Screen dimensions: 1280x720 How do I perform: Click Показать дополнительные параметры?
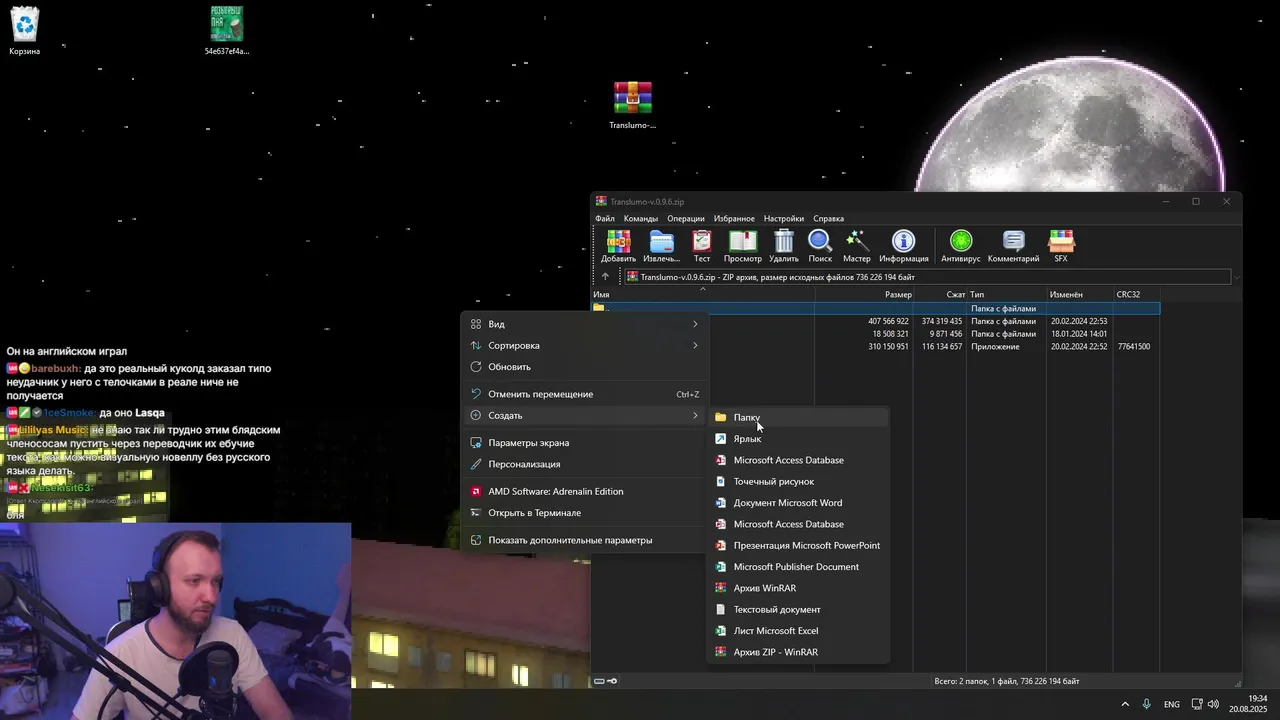pos(585,540)
